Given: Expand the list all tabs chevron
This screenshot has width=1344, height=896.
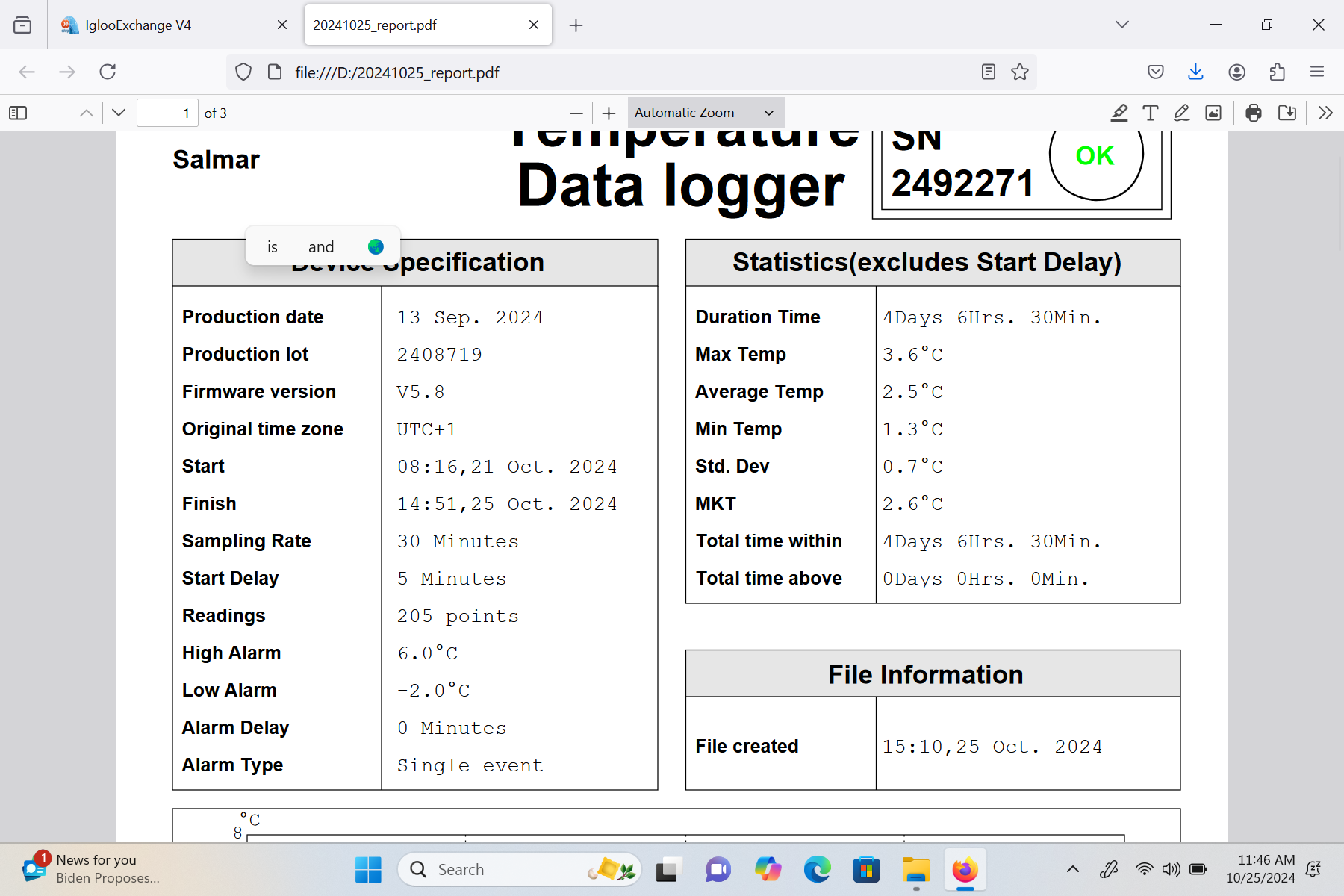Looking at the screenshot, I should pos(1121,25).
